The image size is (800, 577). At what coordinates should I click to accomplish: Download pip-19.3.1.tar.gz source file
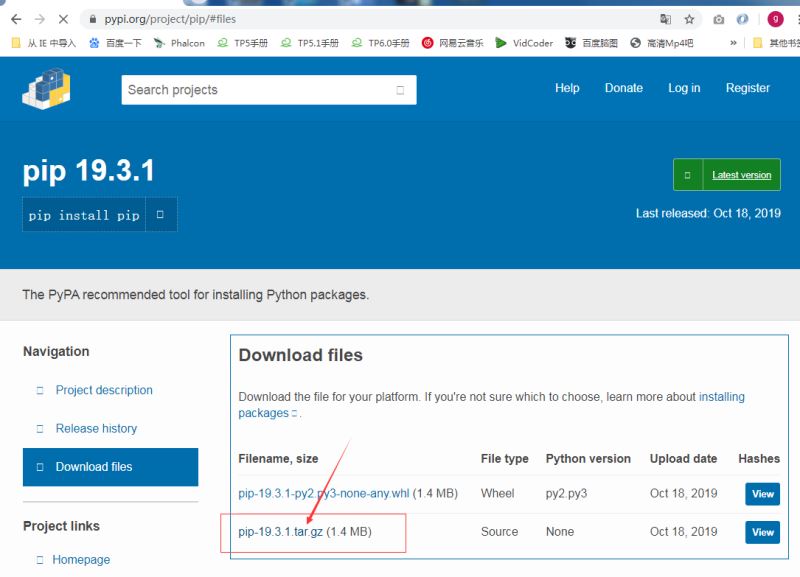(280, 532)
